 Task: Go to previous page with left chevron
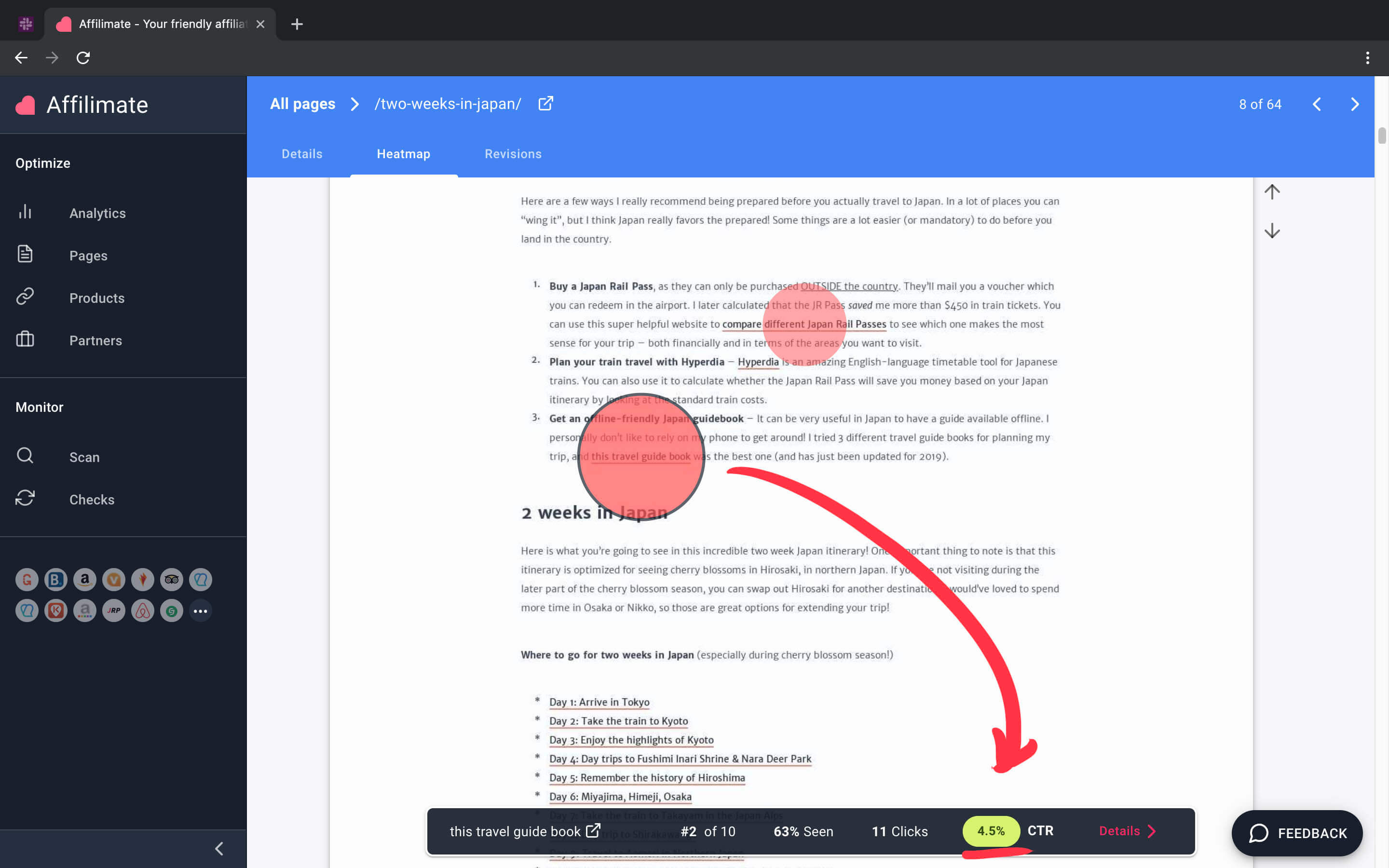coord(1317,105)
